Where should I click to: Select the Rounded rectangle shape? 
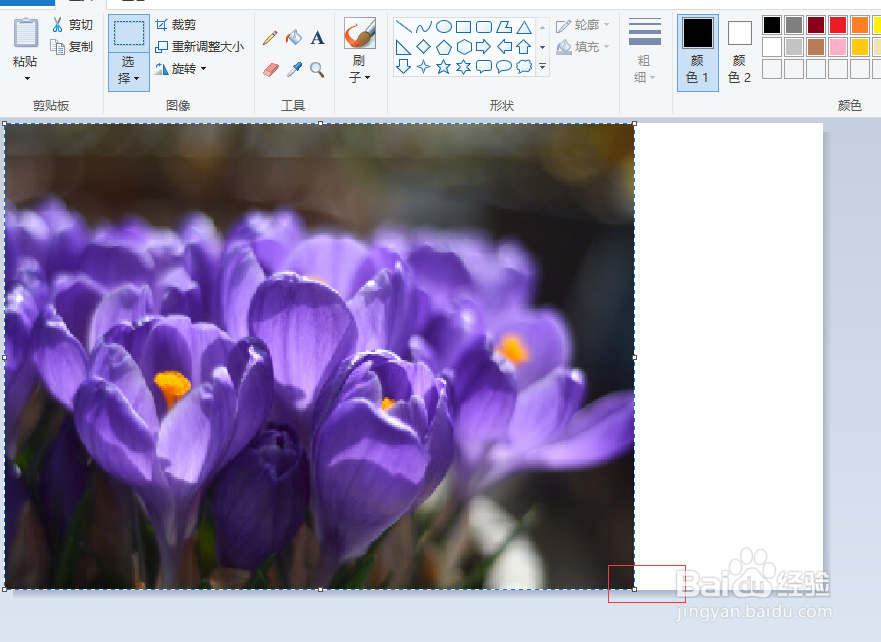484,26
